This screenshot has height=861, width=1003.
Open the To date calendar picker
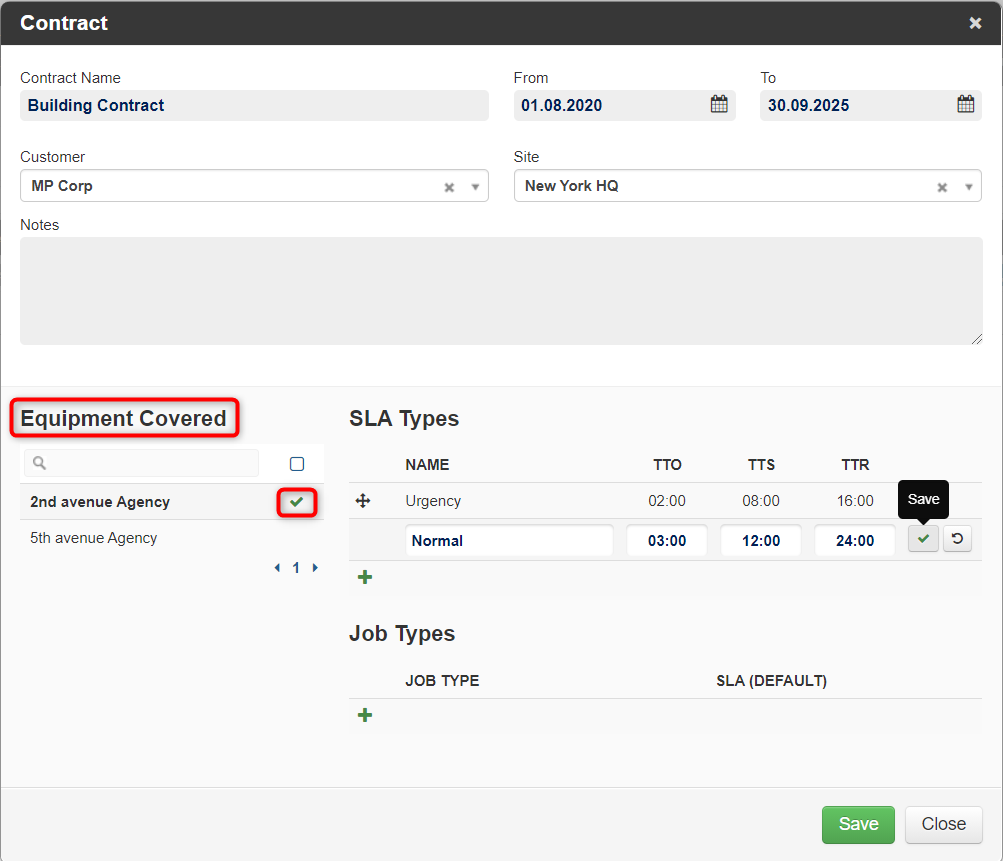pyautogui.click(x=965, y=104)
